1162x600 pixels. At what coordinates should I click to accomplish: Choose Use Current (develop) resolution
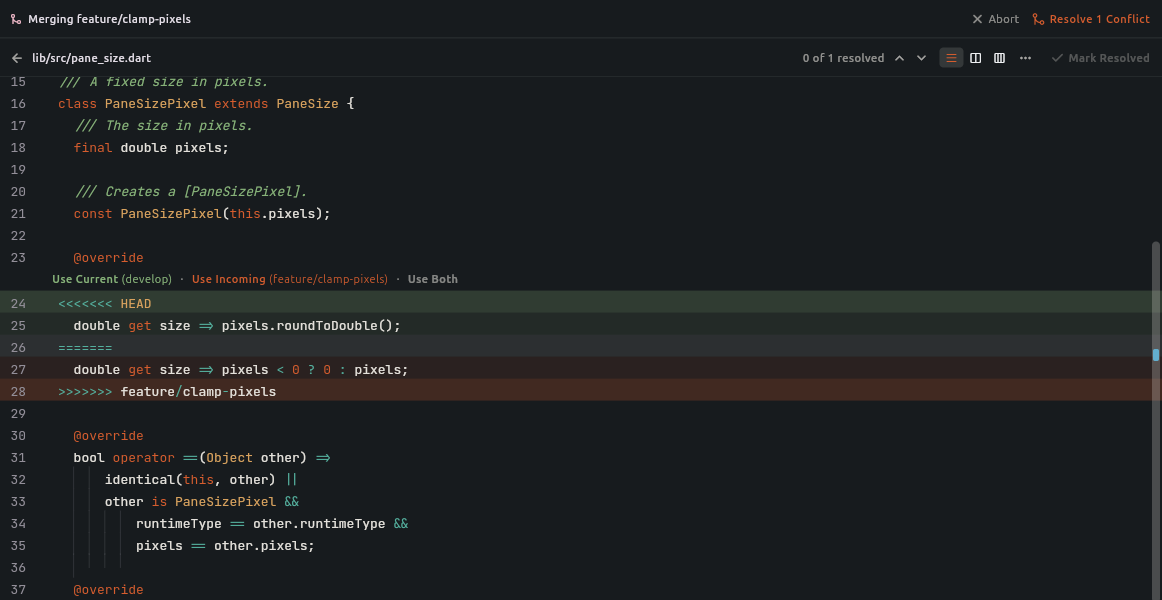click(112, 279)
